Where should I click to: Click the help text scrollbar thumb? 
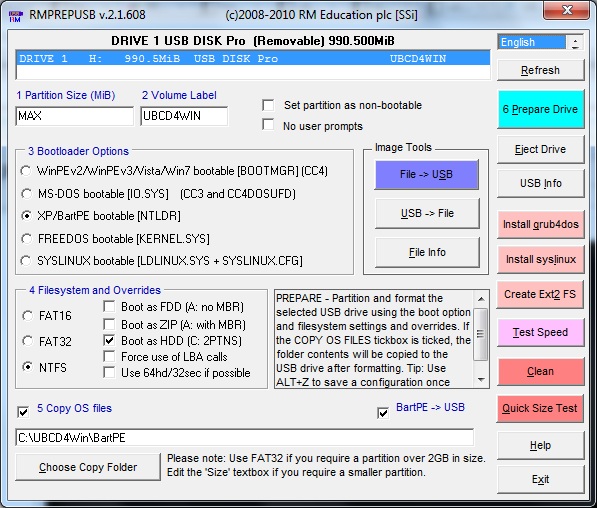[481, 334]
